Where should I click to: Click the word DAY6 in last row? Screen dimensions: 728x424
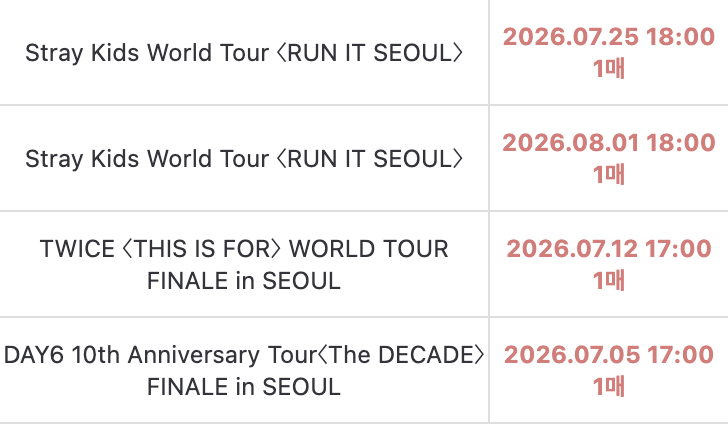click(33, 355)
